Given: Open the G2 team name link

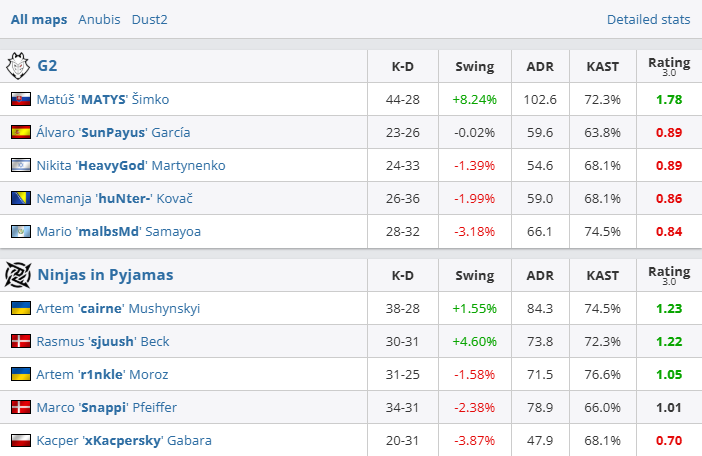Looking at the screenshot, I should 47,66.
